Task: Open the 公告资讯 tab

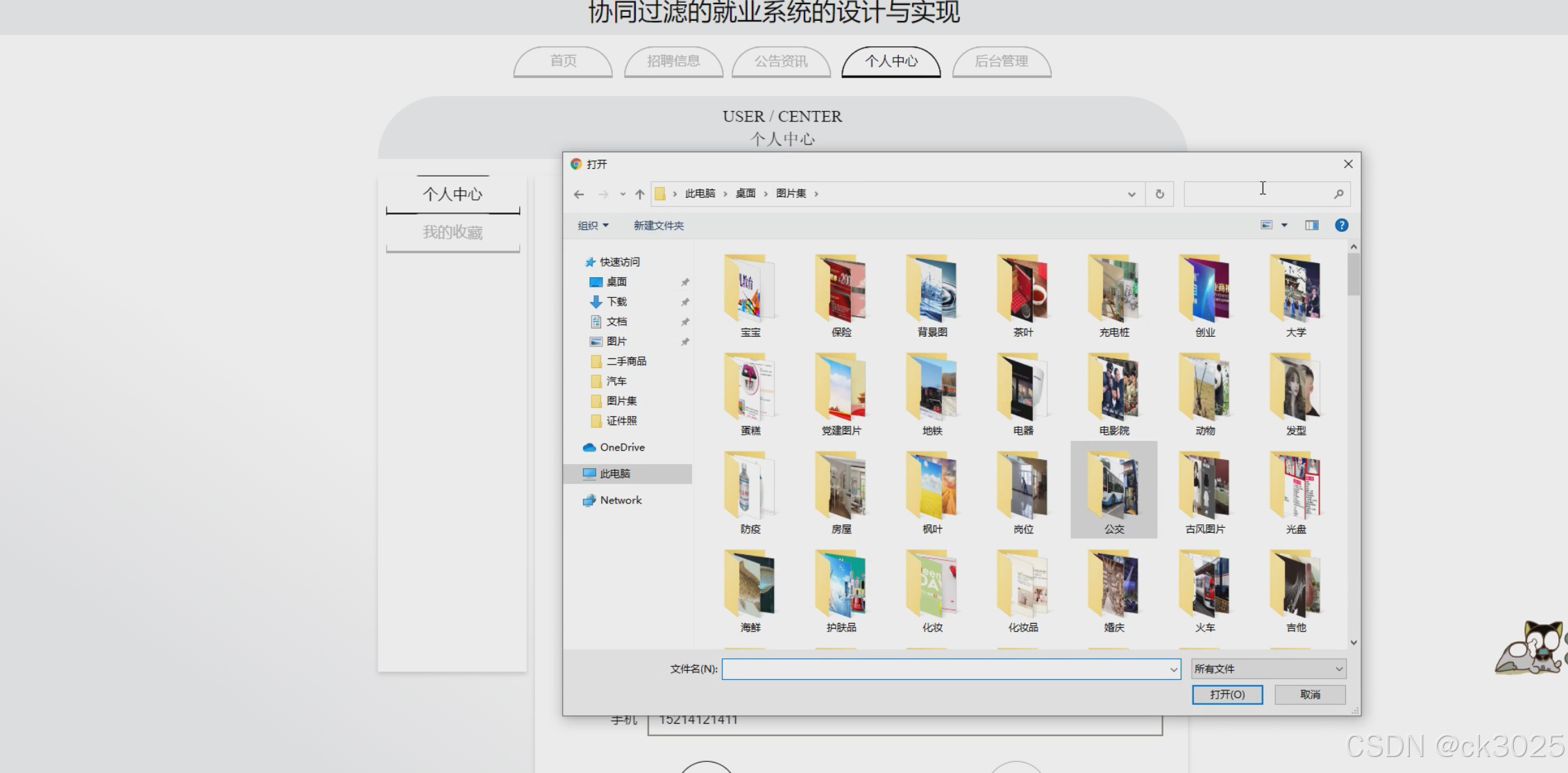Action: pos(781,61)
